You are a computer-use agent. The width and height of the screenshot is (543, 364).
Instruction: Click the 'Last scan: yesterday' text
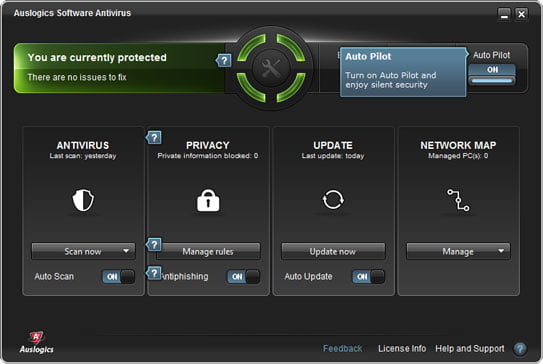[x=83, y=156]
